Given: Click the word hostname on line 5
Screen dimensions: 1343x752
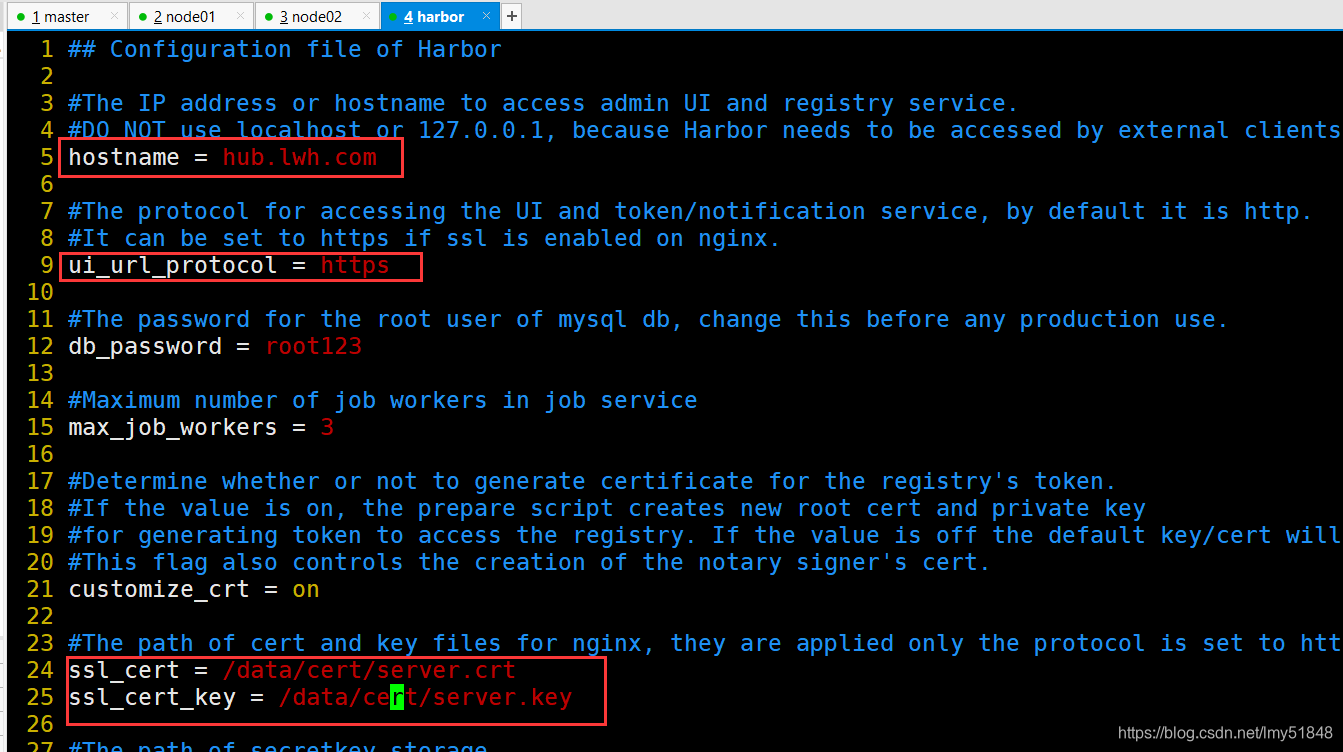Looking at the screenshot, I should [124, 158].
